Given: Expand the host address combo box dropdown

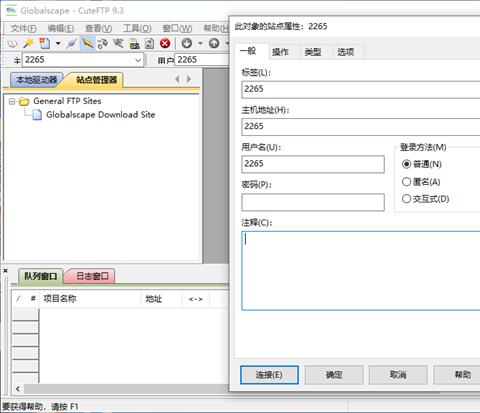Looking at the screenshot, I should [138, 60].
